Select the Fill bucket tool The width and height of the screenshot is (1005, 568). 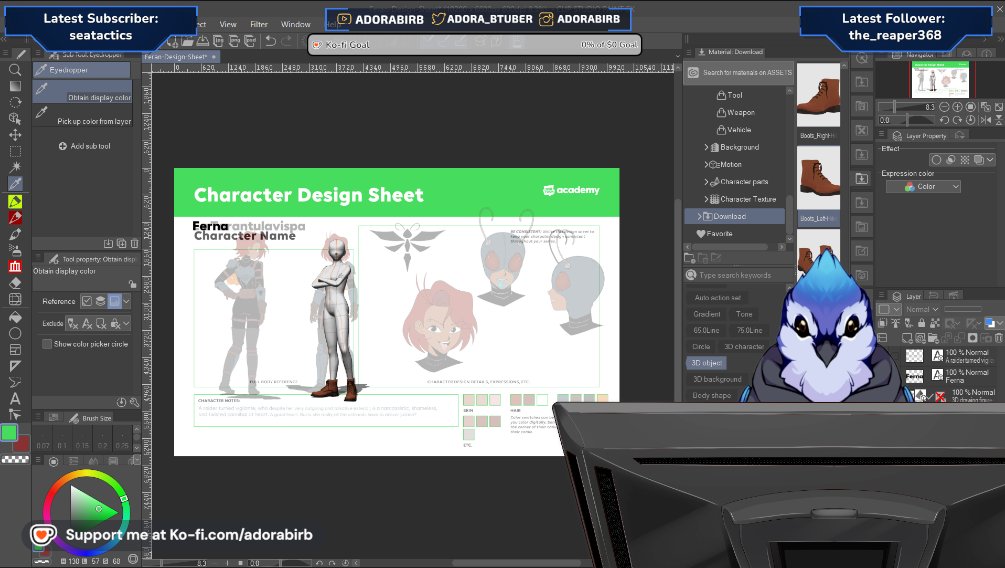click(15, 317)
